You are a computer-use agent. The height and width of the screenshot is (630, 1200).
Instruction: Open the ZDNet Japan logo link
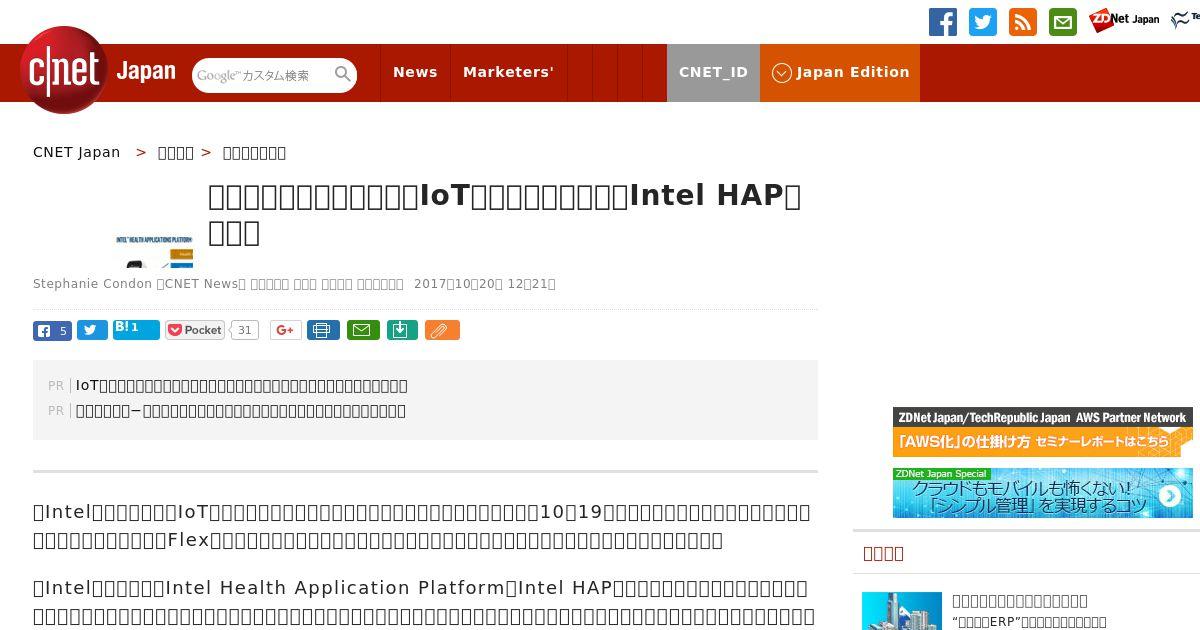[x=1124, y=19]
